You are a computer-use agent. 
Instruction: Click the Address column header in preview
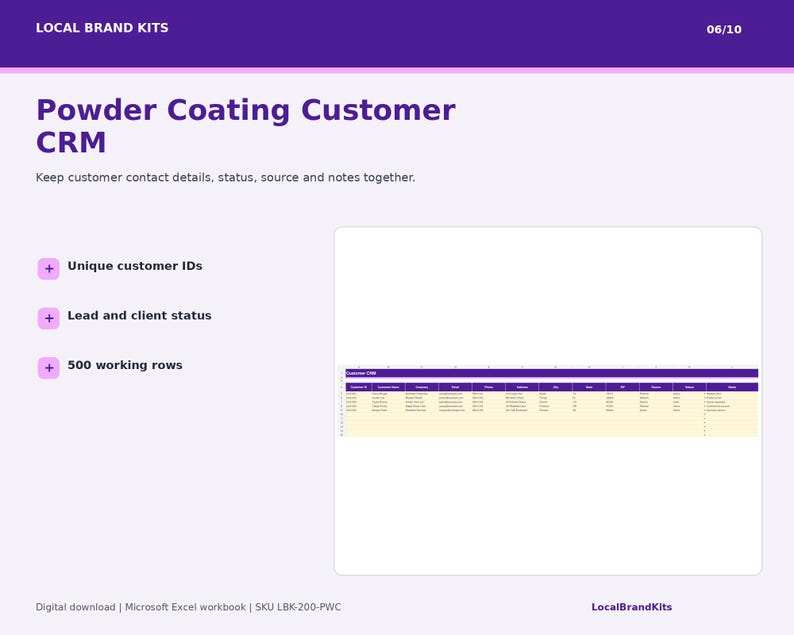522,387
